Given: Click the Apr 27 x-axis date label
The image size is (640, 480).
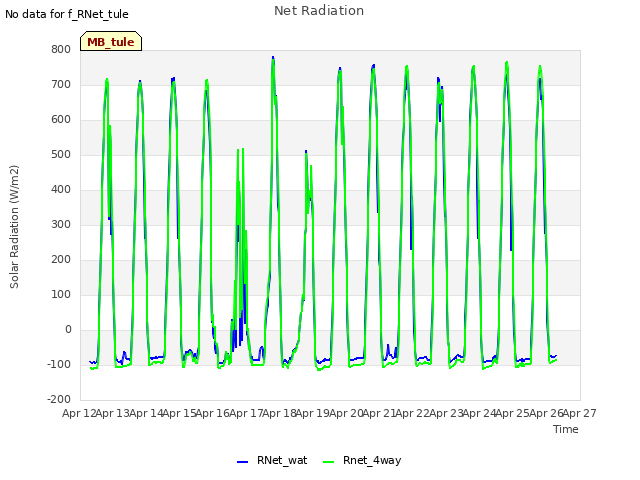Looking at the screenshot, I should 580,413.
